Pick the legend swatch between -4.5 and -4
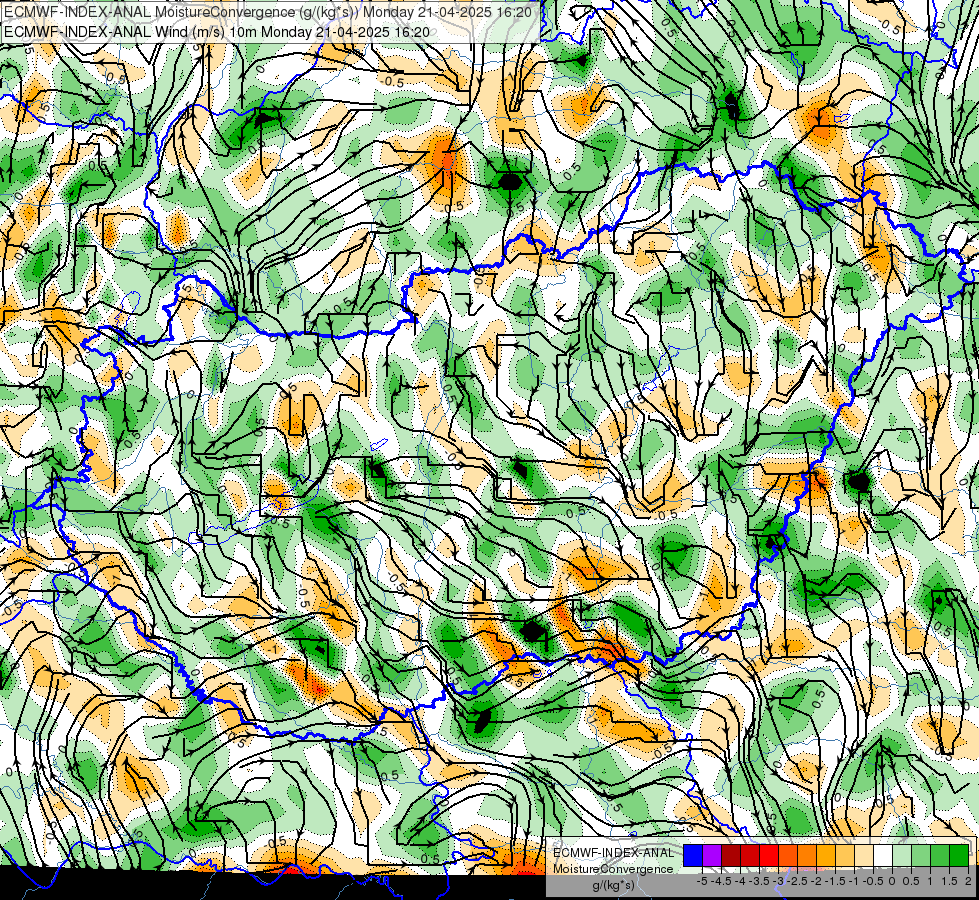Image resolution: width=979 pixels, height=900 pixels. pos(731,856)
